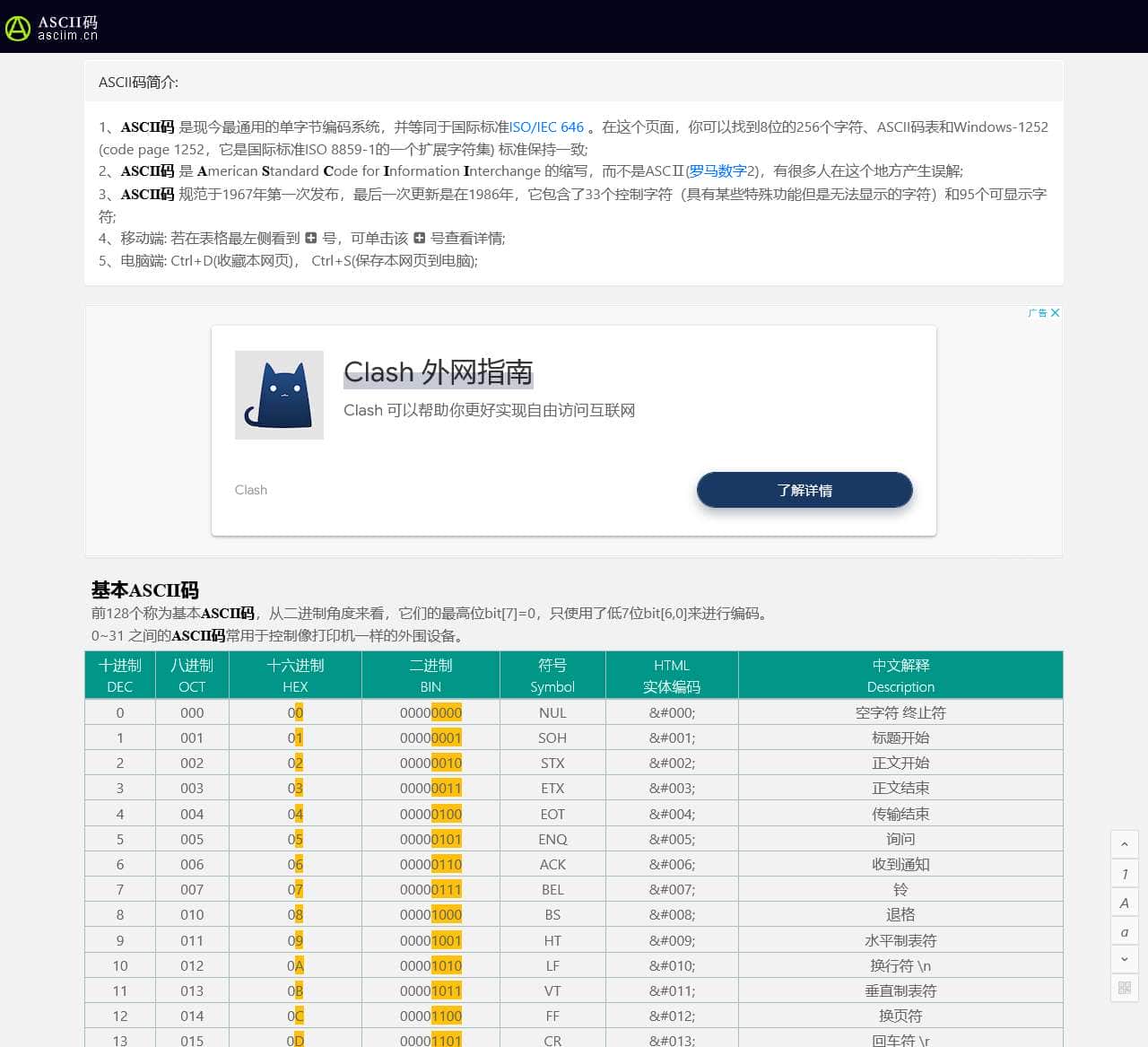The width and height of the screenshot is (1148, 1047).
Task: Click the highlighted hex value 00 for NUL
Action: pos(294,712)
